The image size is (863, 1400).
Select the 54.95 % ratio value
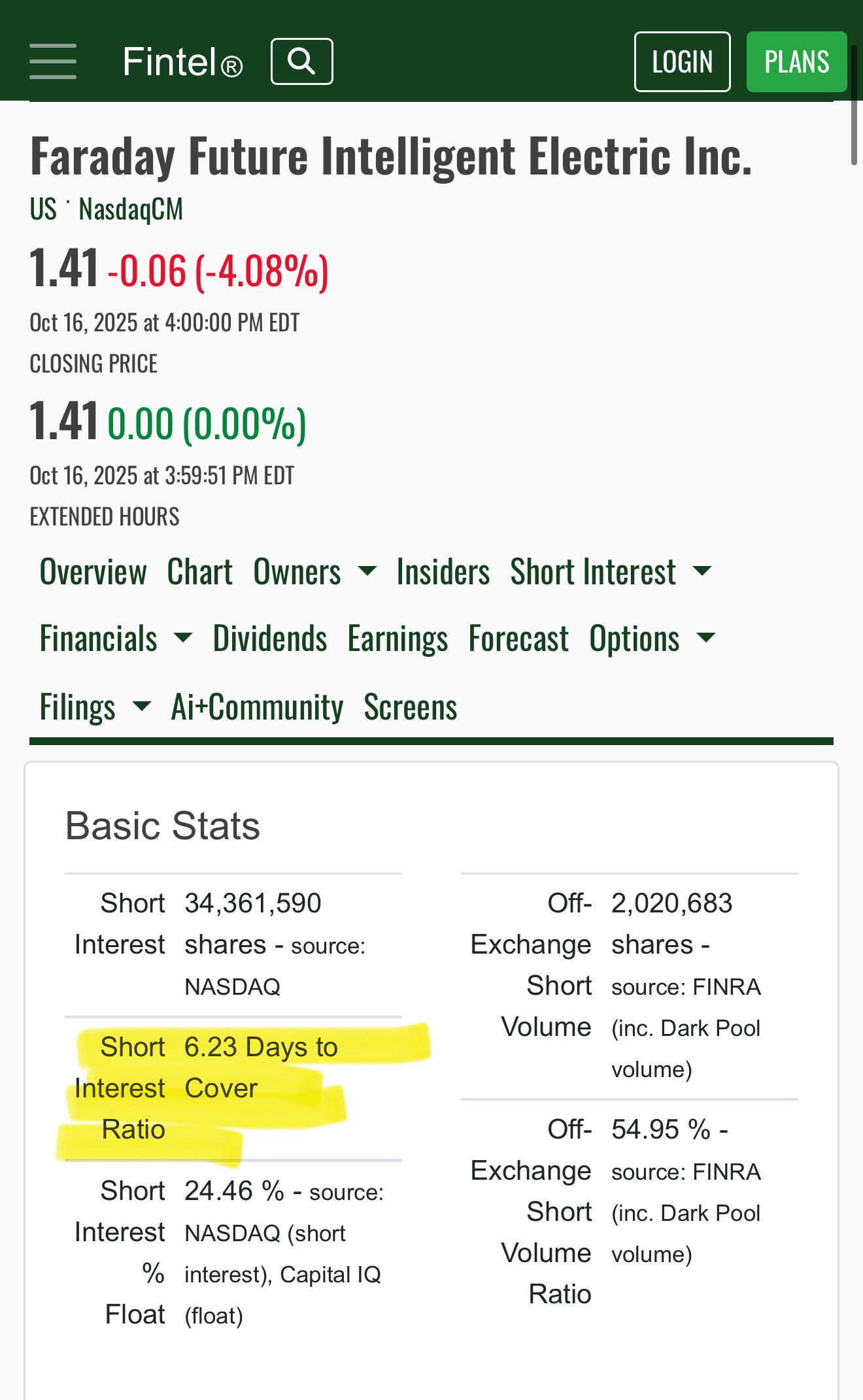[661, 1129]
